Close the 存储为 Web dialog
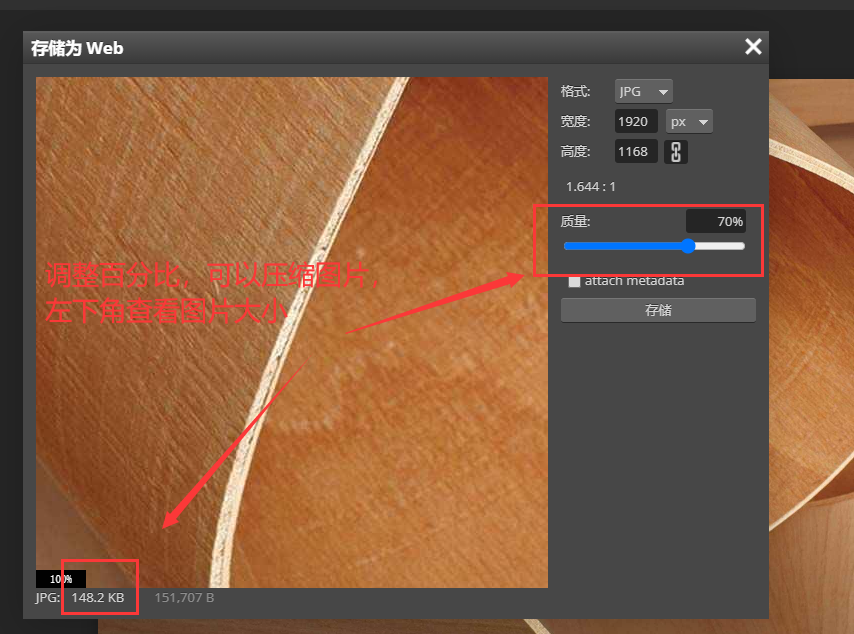 pyautogui.click(x=753, y=47)
